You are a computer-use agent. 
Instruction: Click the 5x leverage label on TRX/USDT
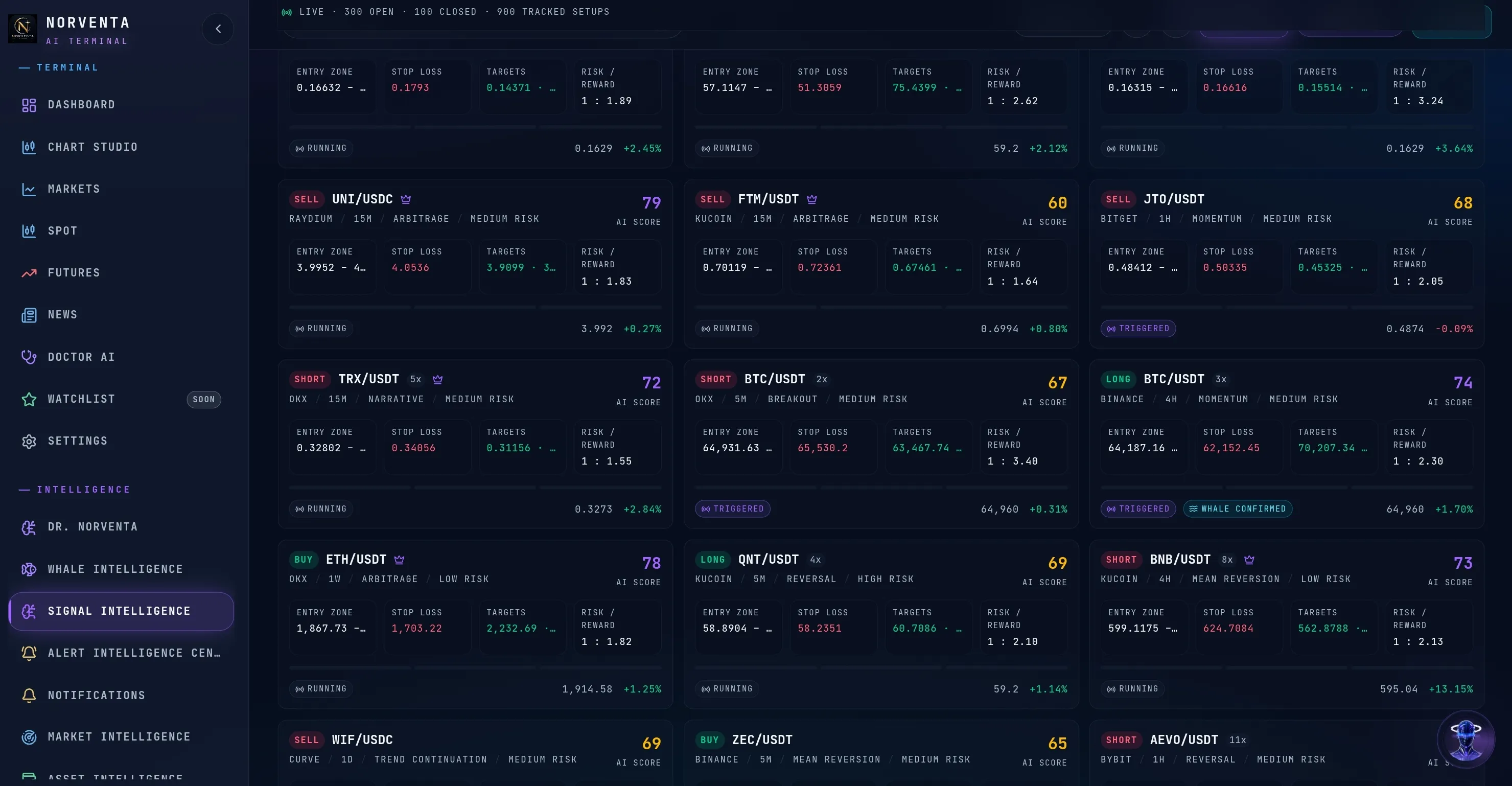coord(415,380)
